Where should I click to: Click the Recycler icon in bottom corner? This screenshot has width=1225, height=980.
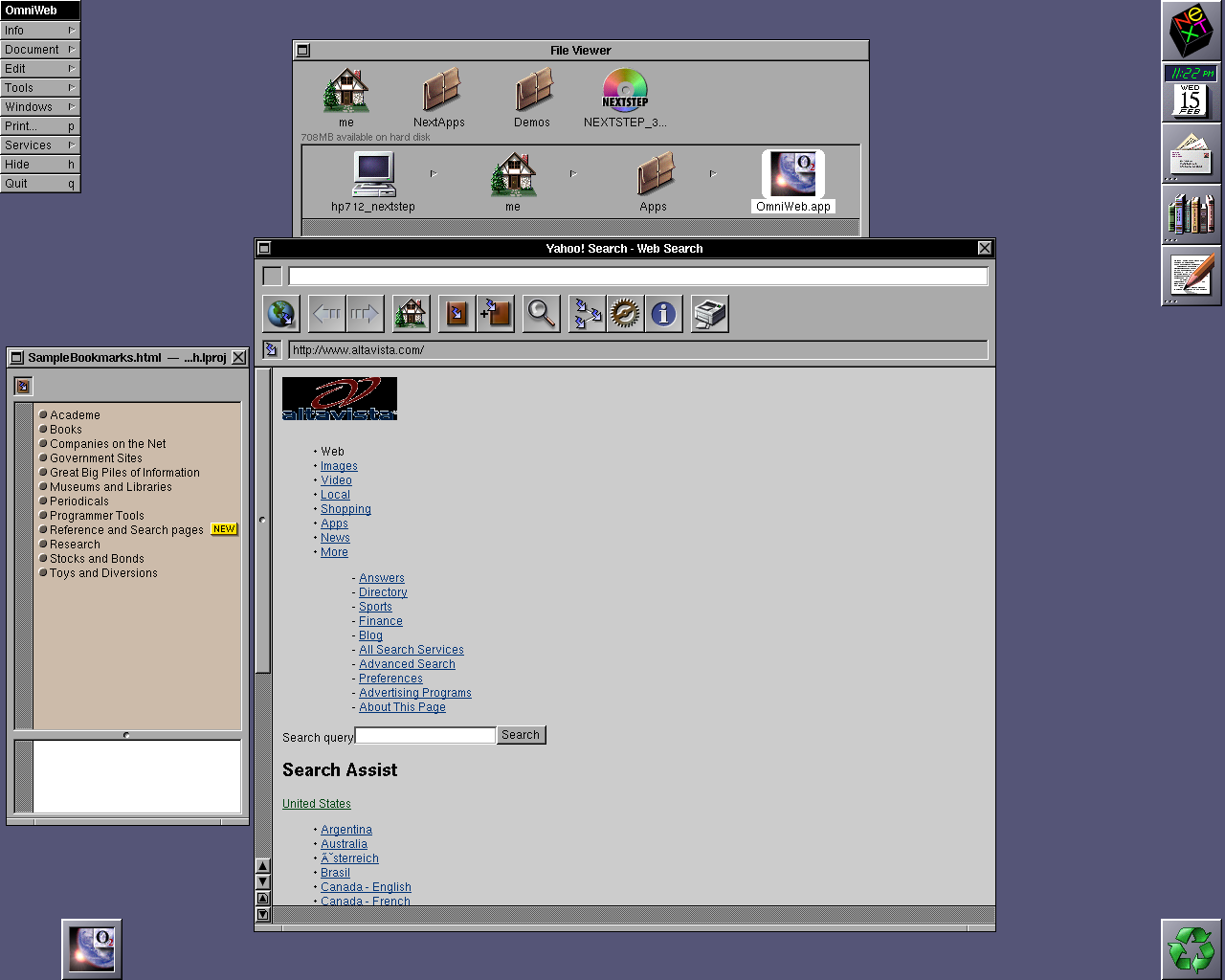pos(1192,949)
